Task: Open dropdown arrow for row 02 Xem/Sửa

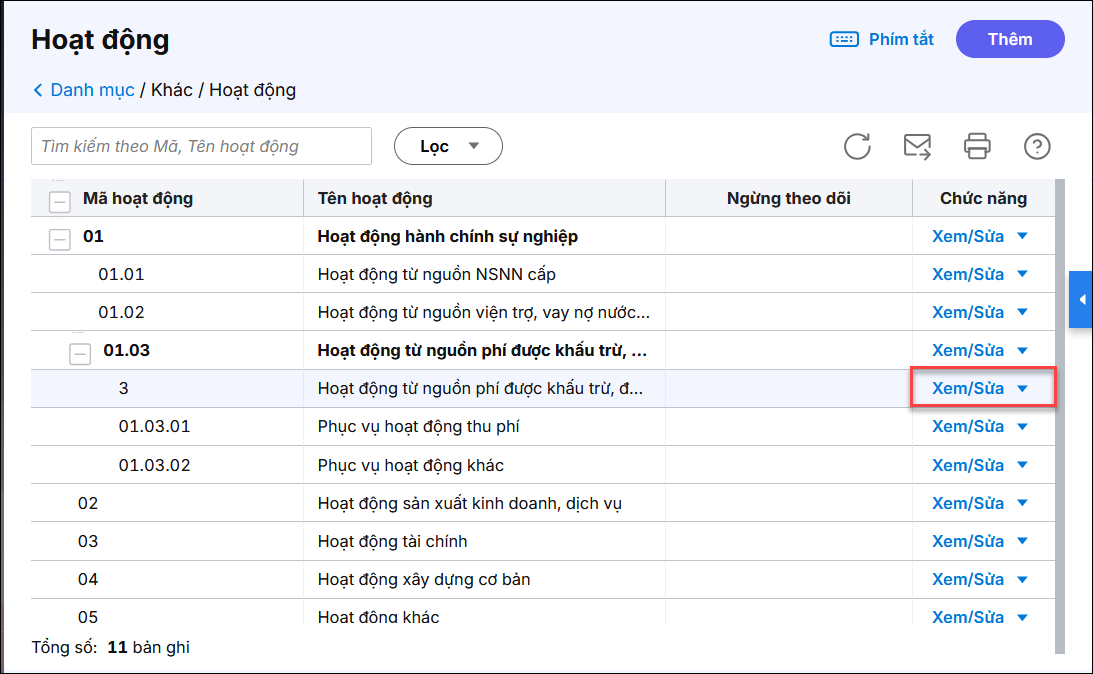Action: pyautogui.click(x=1022, y=503)
